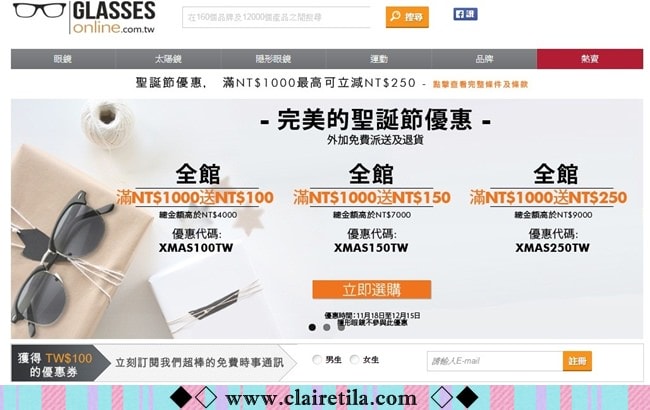The height and width of the screenshot is (410, 650).
Task: Select the first carousel dot
Action: pyautogui.click(x=312, y=327)
